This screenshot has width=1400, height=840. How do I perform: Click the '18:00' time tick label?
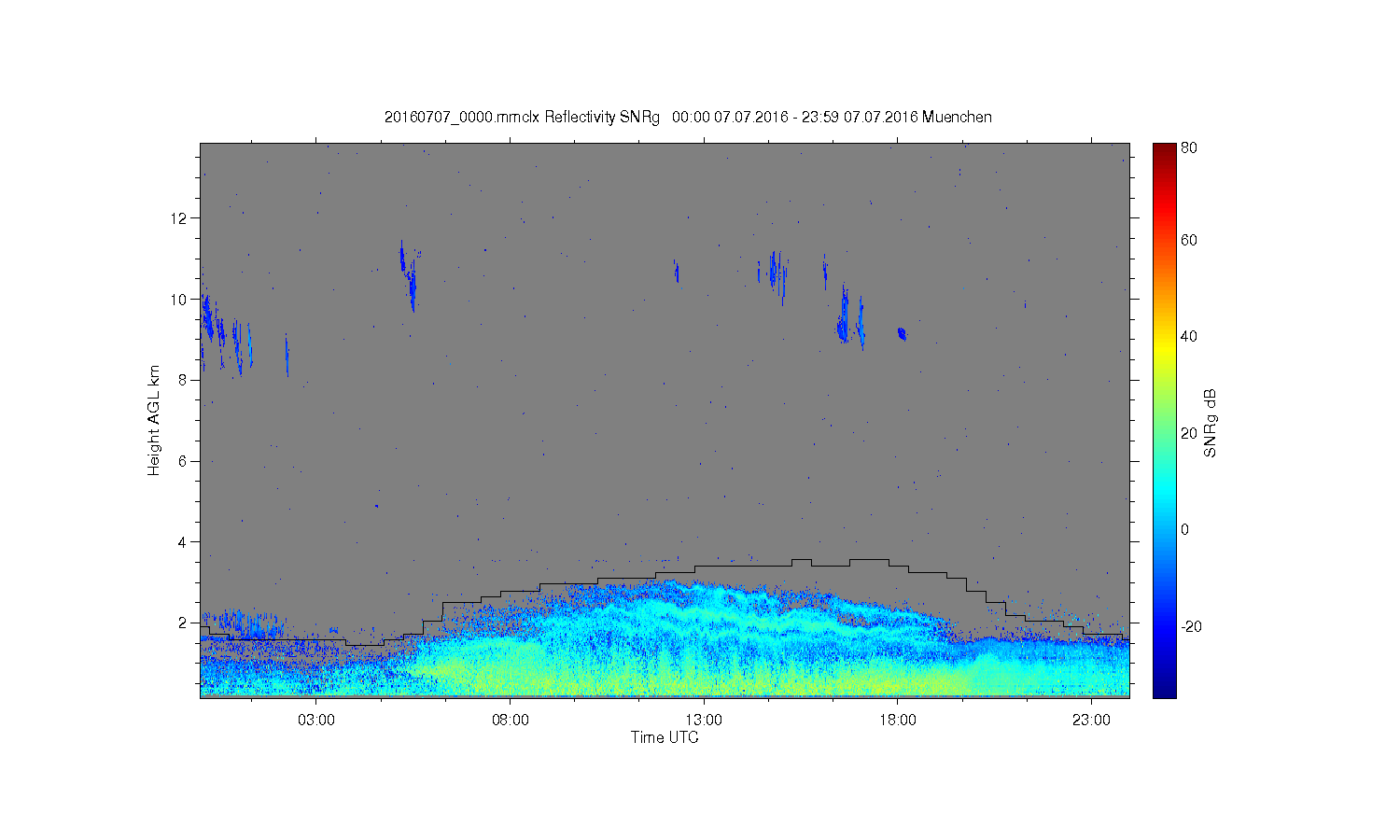click(x=898, y=720)
